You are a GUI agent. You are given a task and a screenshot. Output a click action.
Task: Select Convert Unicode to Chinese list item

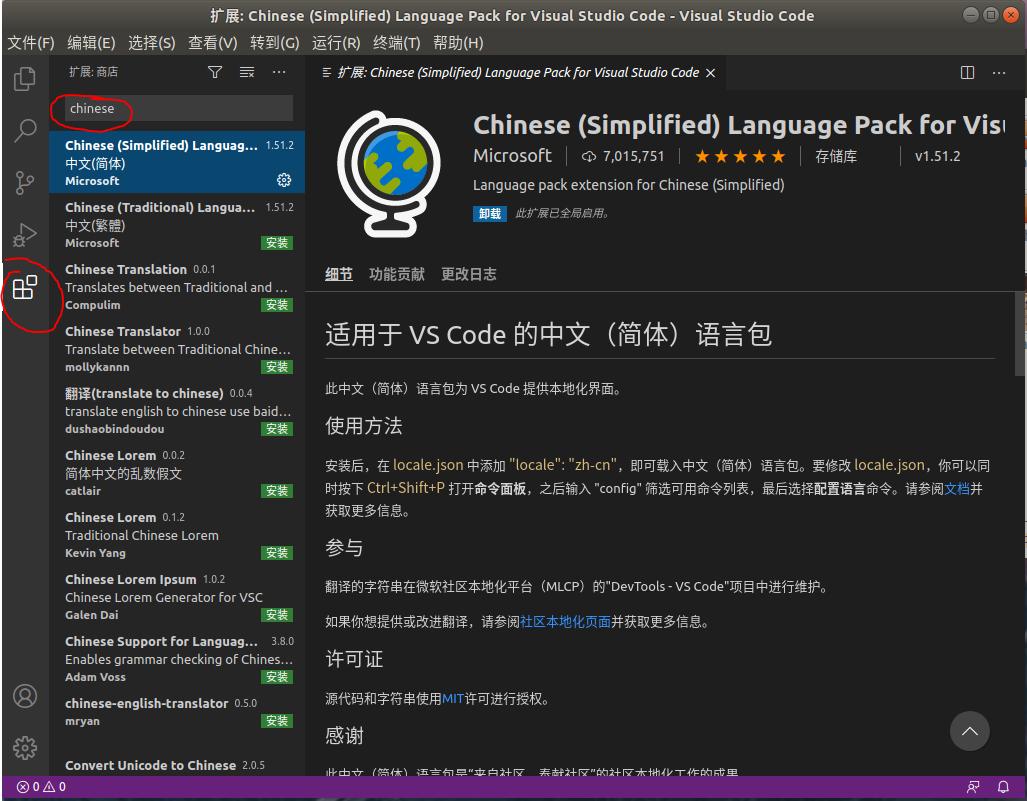(x=177, y=766)
